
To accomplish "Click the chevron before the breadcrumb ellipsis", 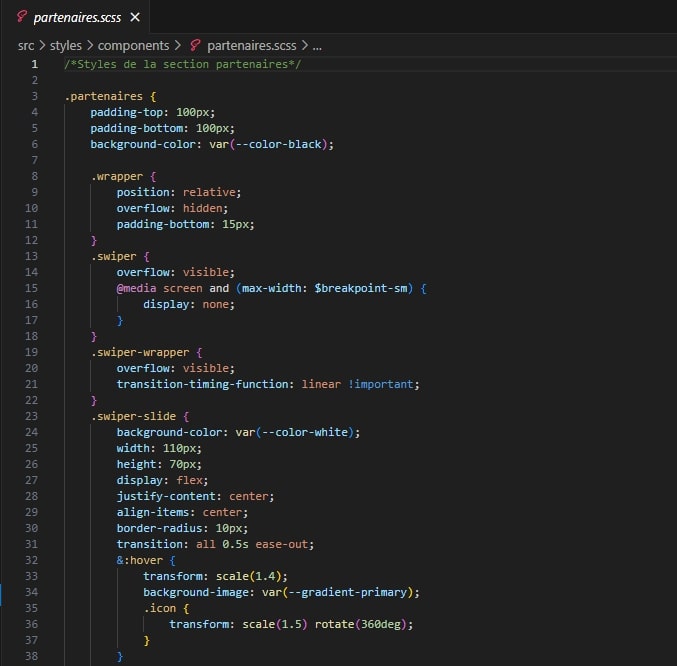I will pos(303,45).
